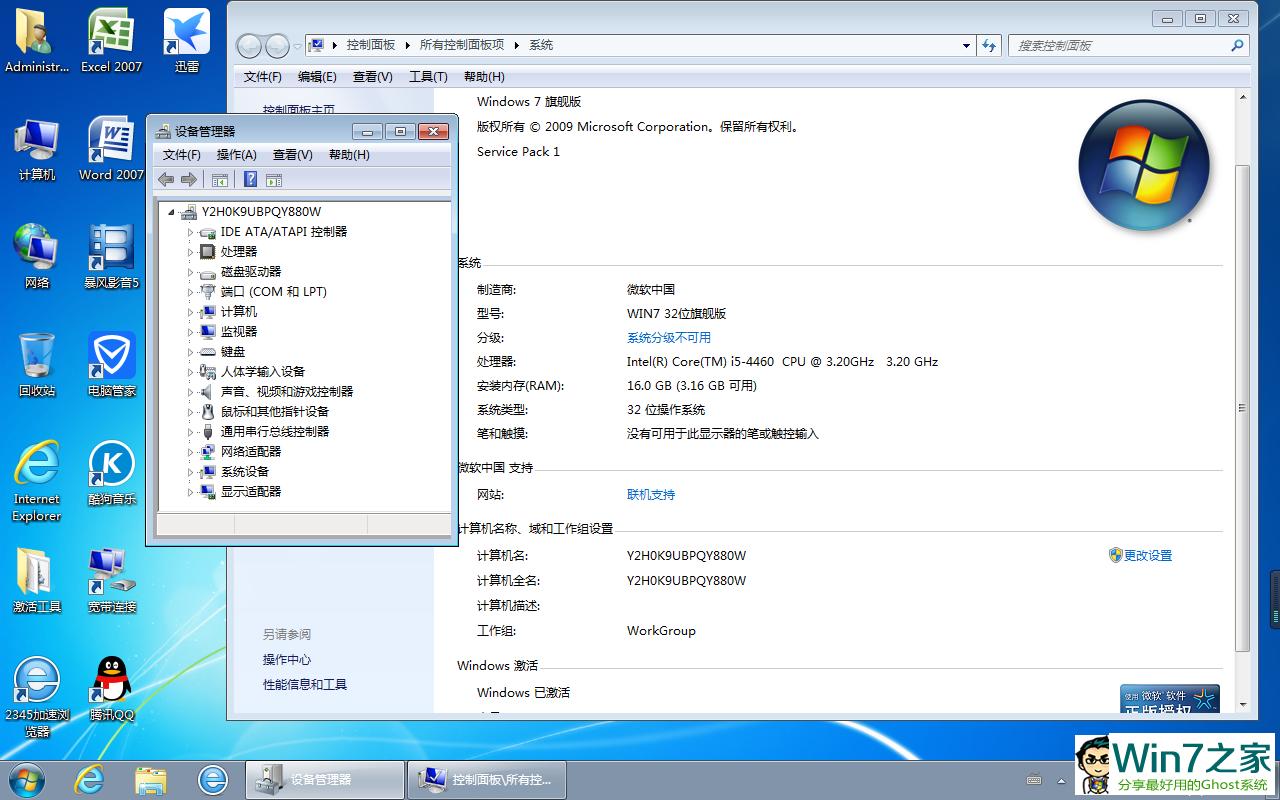Expand the 网络适配器 device category
Screen dimensions: 1280x800
[x=191, y=452]
